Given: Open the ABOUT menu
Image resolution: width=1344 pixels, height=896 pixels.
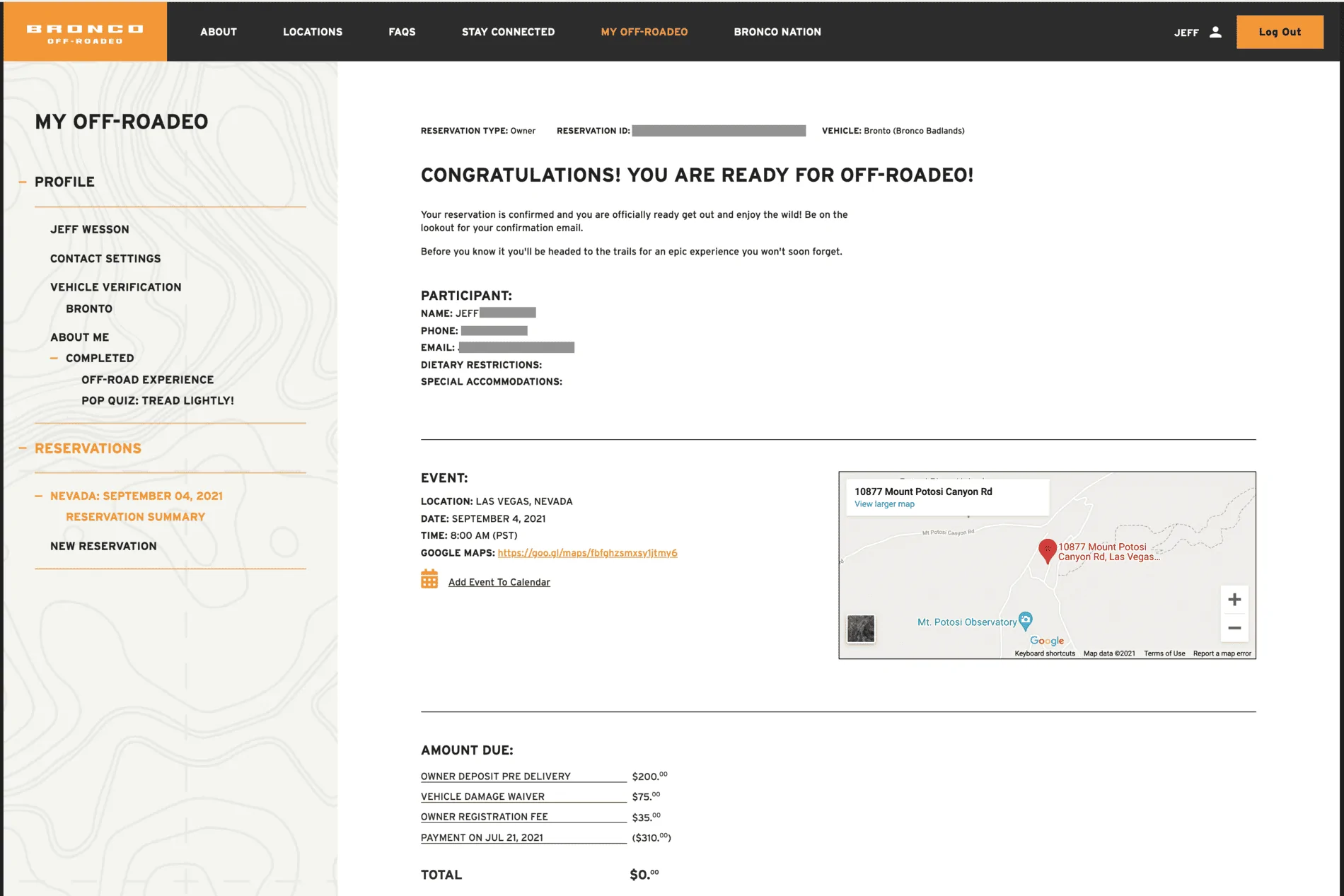Looking at the screenshot, I should click(219, 32).
